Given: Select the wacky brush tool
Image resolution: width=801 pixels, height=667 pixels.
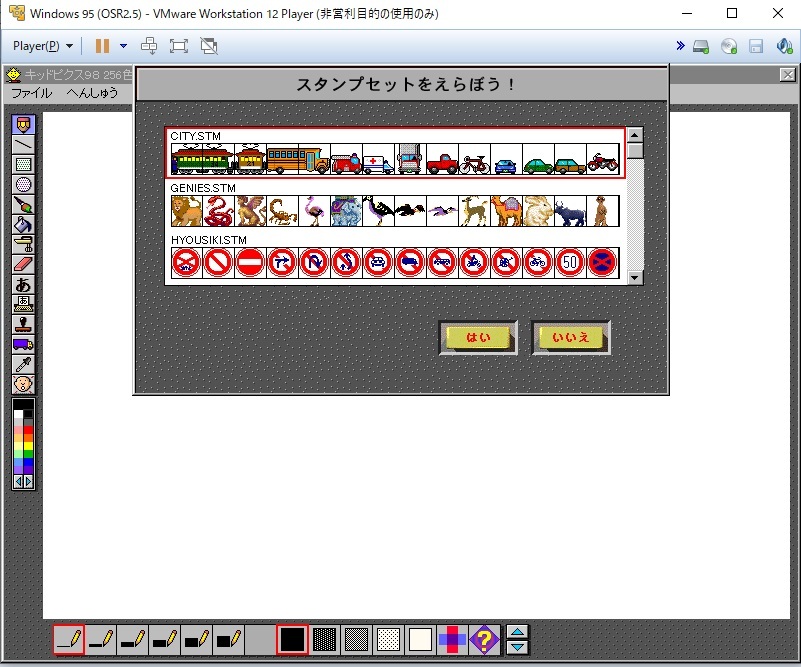Looking at the screenshot, I should [23, 204].
